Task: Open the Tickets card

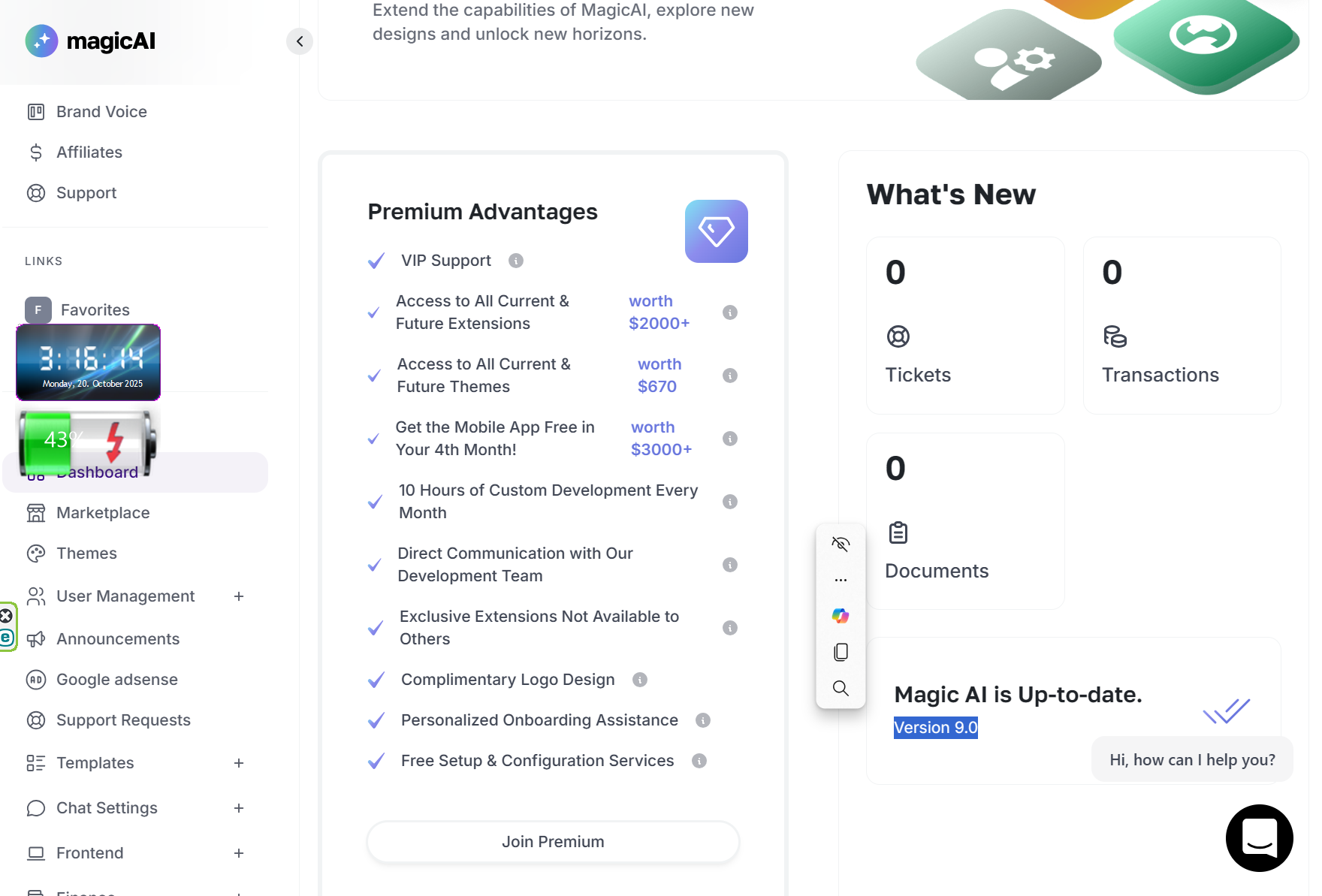Action: coord(965,325)
